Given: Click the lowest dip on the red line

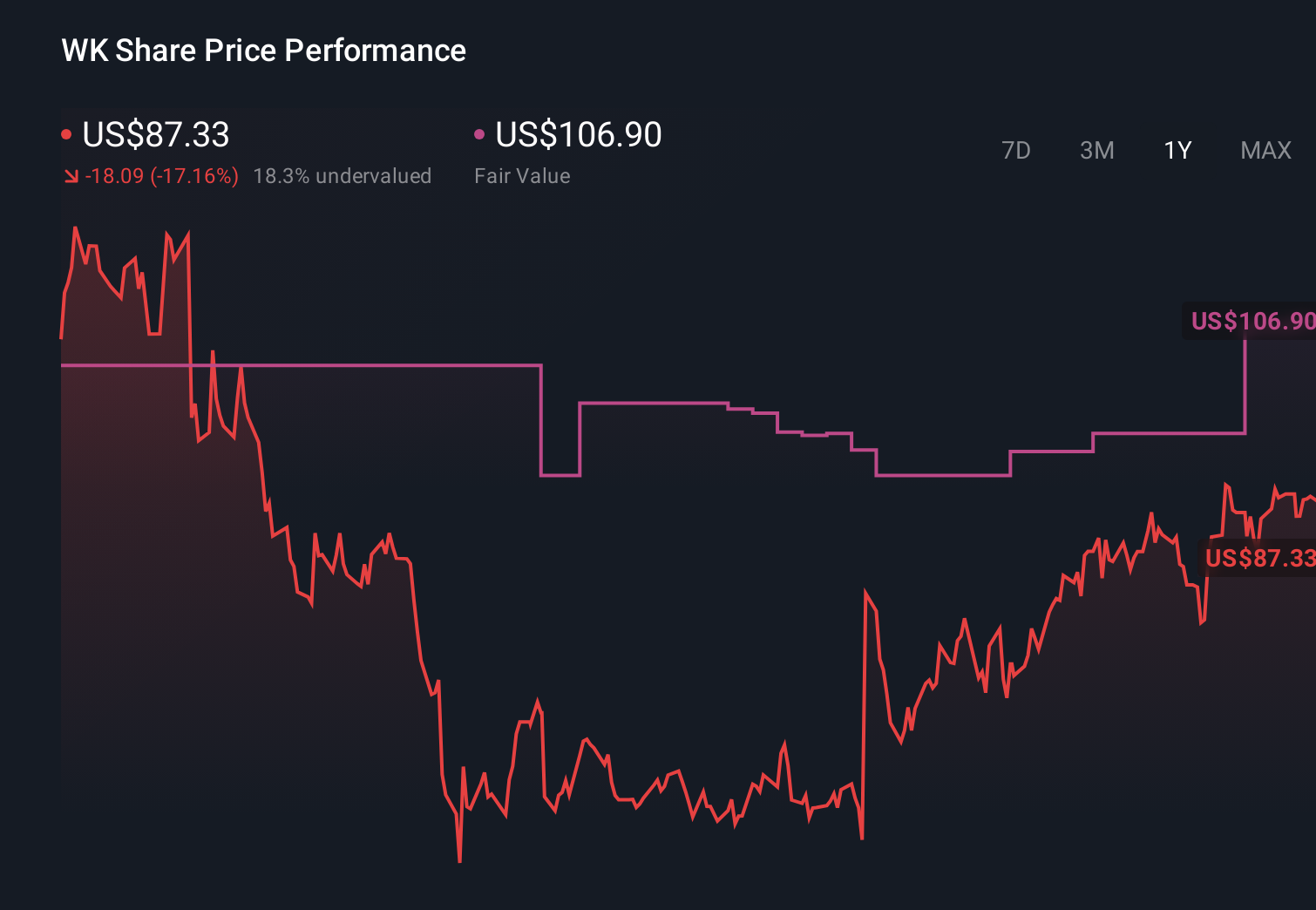Looking at the screenshot, I should click(459, 859).
